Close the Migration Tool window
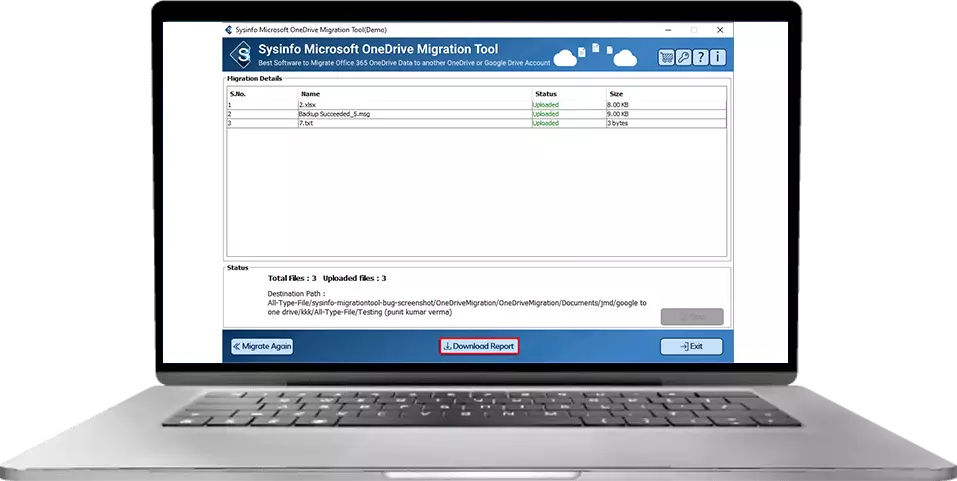Image resolution: width=957 pixels, height=481 pixels. (720, 30)
